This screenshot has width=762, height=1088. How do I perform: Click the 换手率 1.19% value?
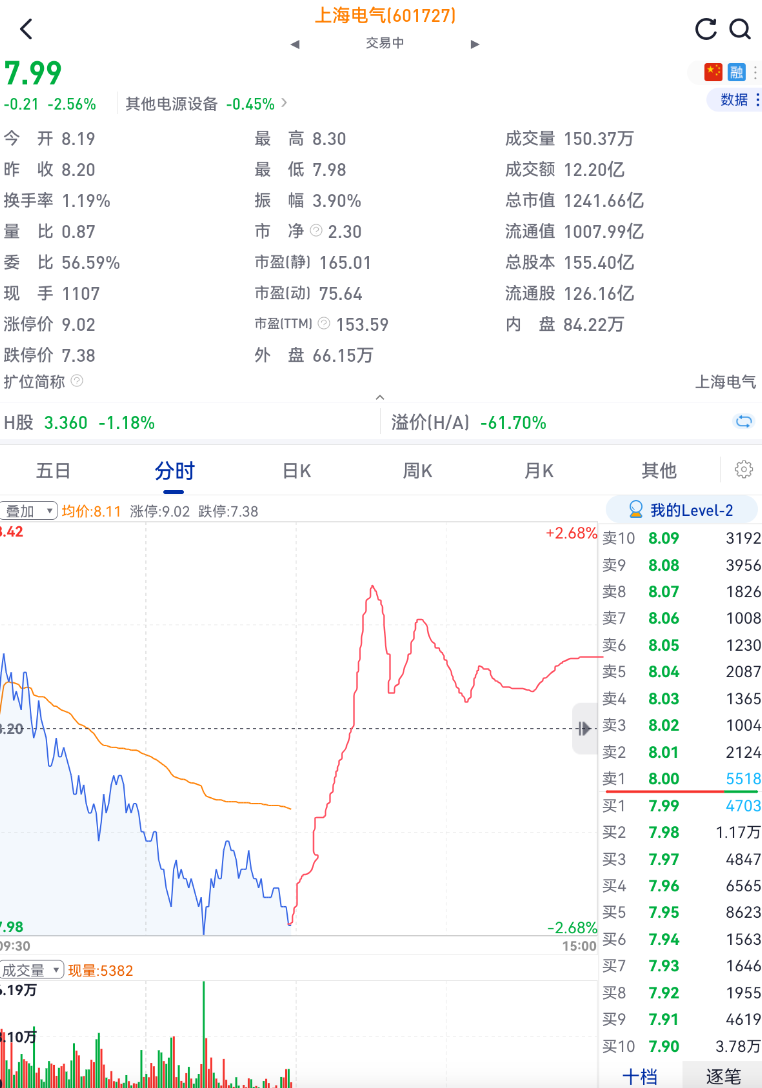[57, 201]
